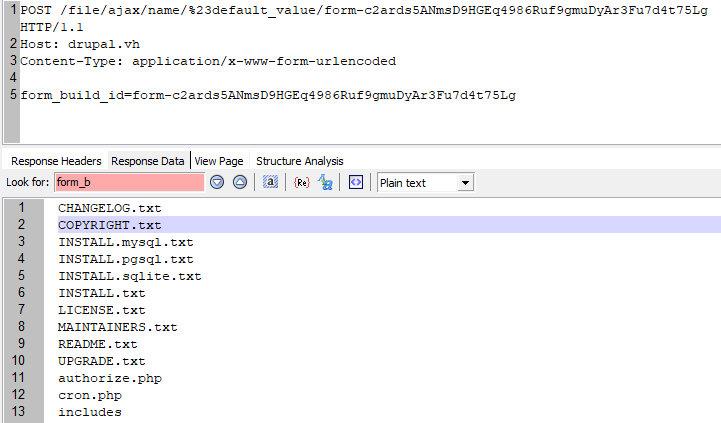Toggle the word wrap arrows icon
Screen dimensions: 721x423
(355, 182)
